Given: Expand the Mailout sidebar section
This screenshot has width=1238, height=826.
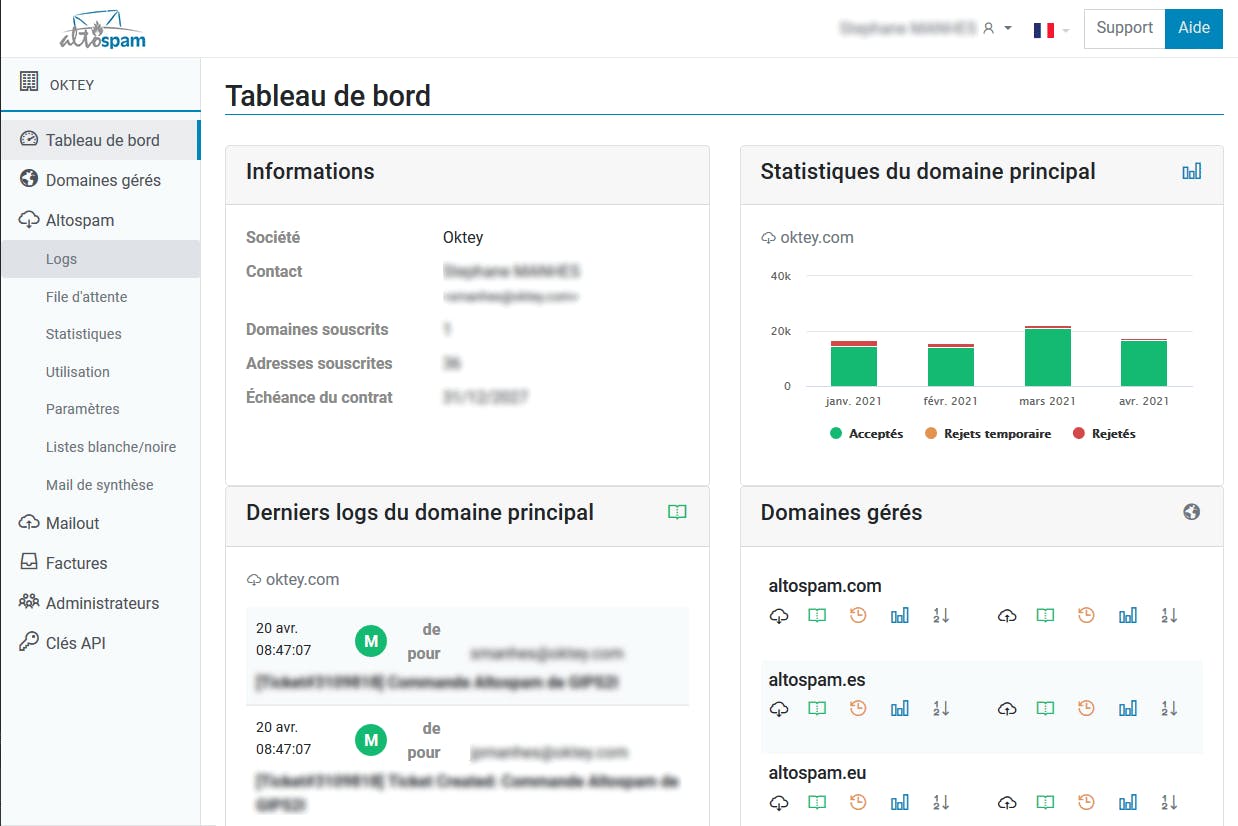Looking at the screenshot, I should coord(100,523).
